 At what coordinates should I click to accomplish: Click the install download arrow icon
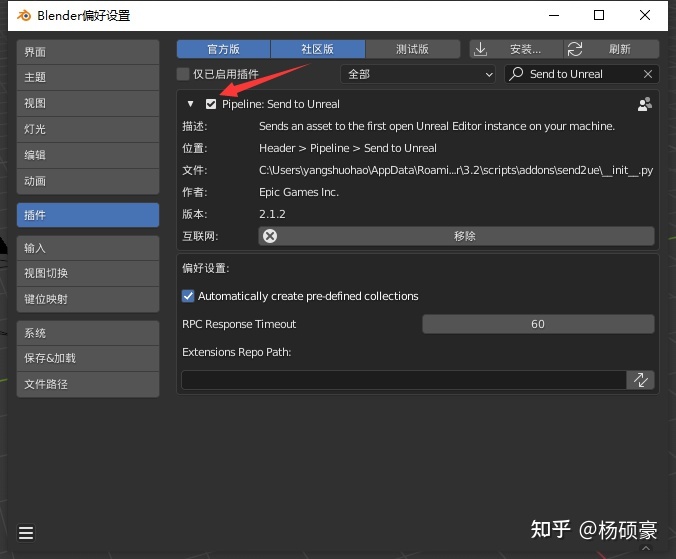[x=480, y=49]
